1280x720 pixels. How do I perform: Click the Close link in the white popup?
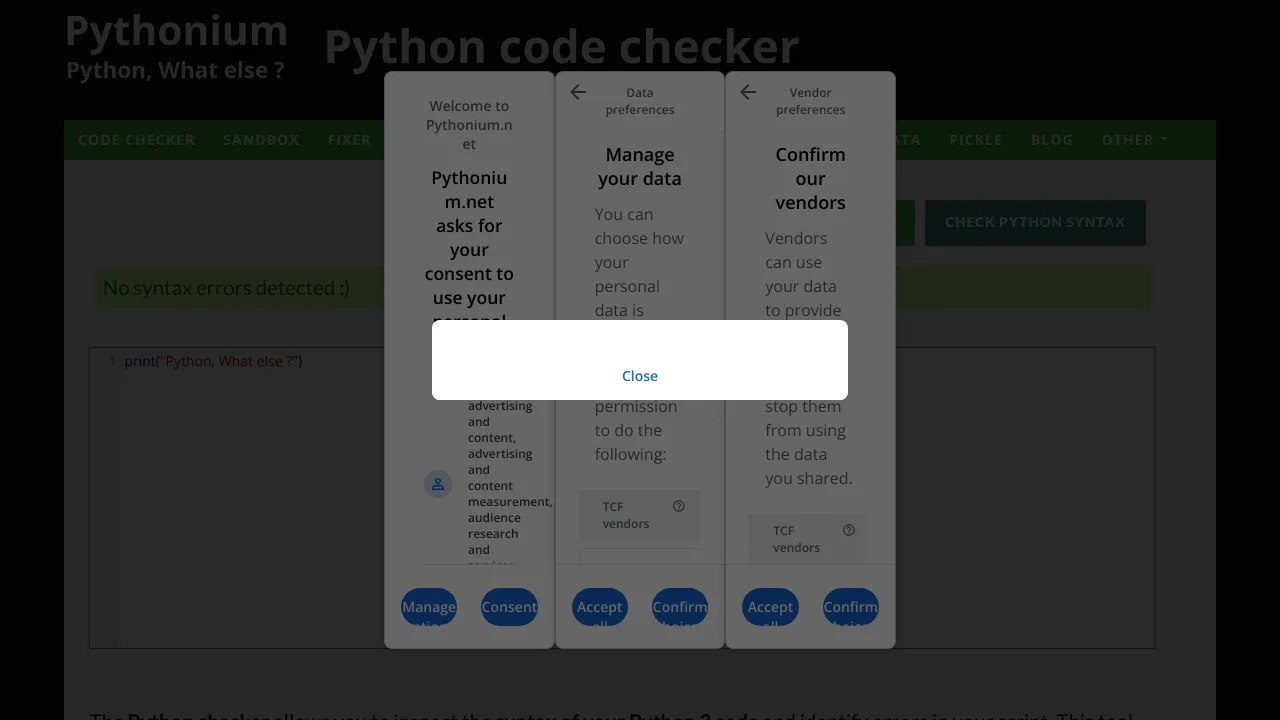[x=640, y=376]
